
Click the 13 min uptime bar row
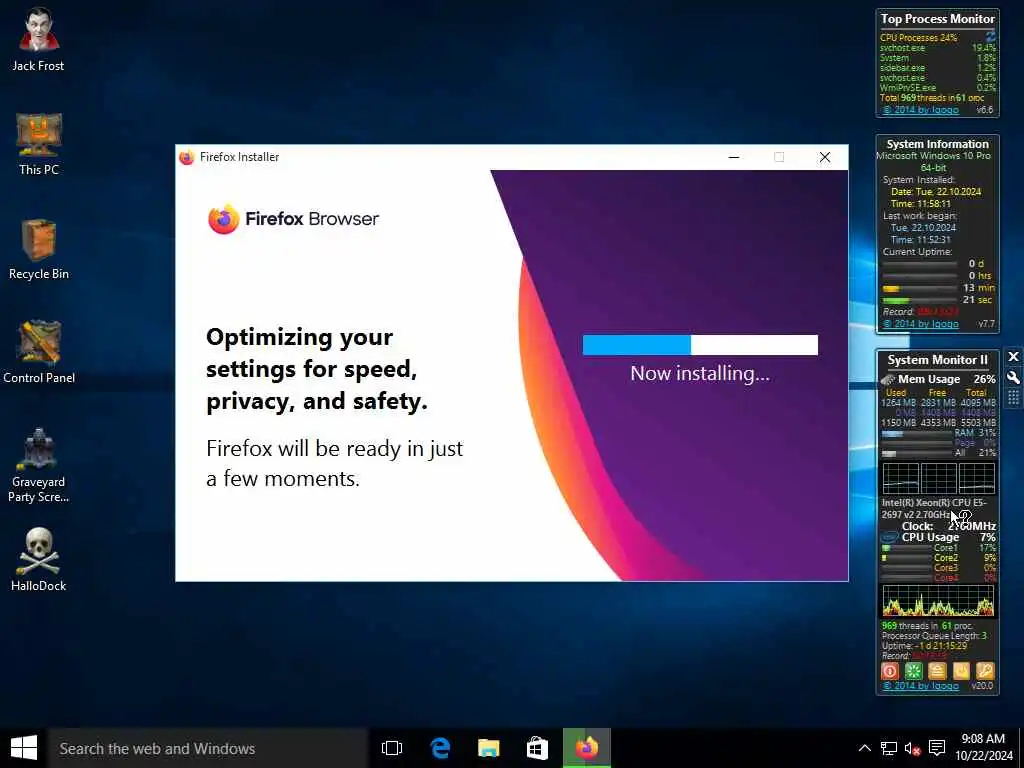pyautogui.click(x=938, y=288)
